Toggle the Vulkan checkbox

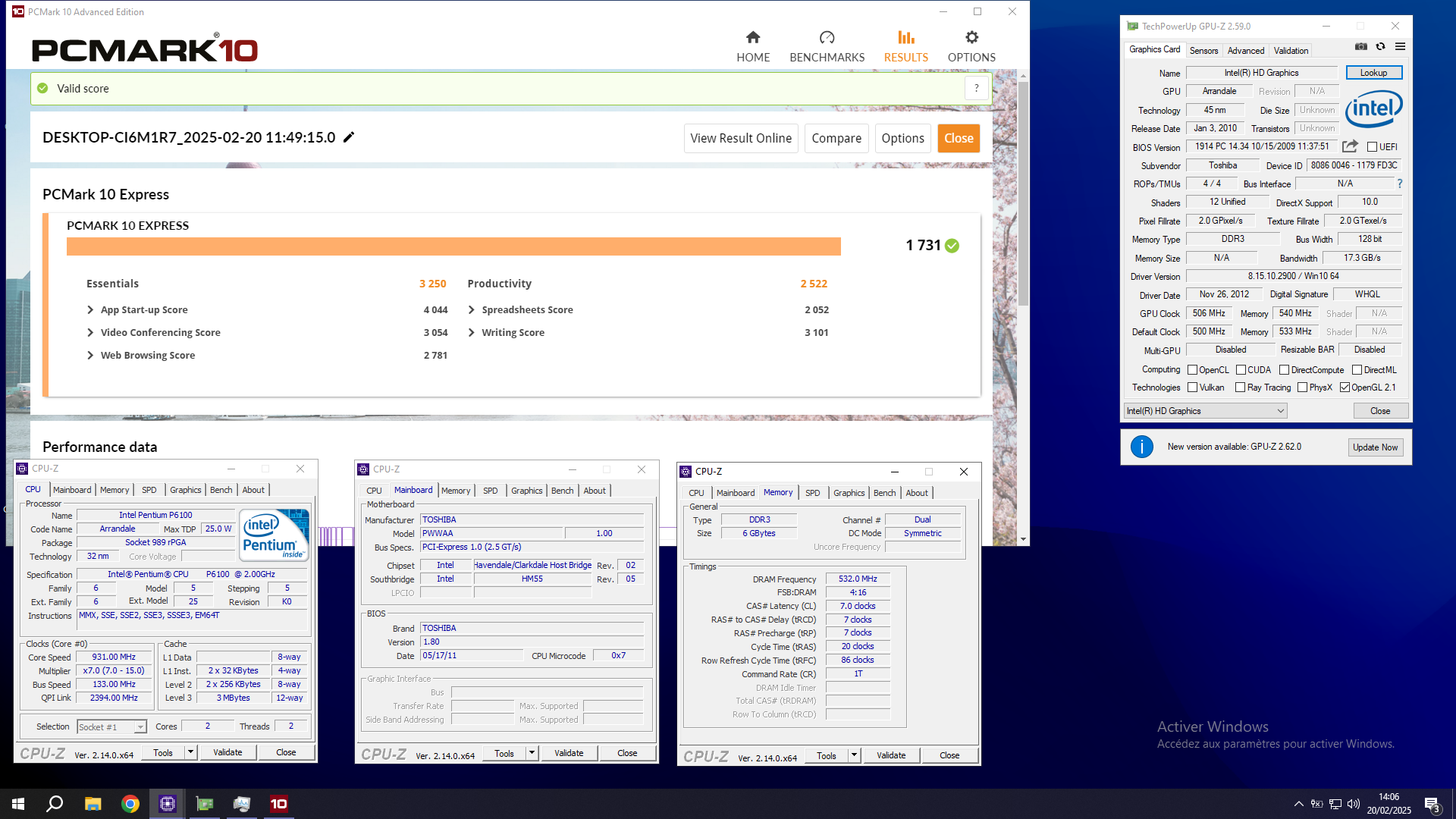pos(1192,388)
